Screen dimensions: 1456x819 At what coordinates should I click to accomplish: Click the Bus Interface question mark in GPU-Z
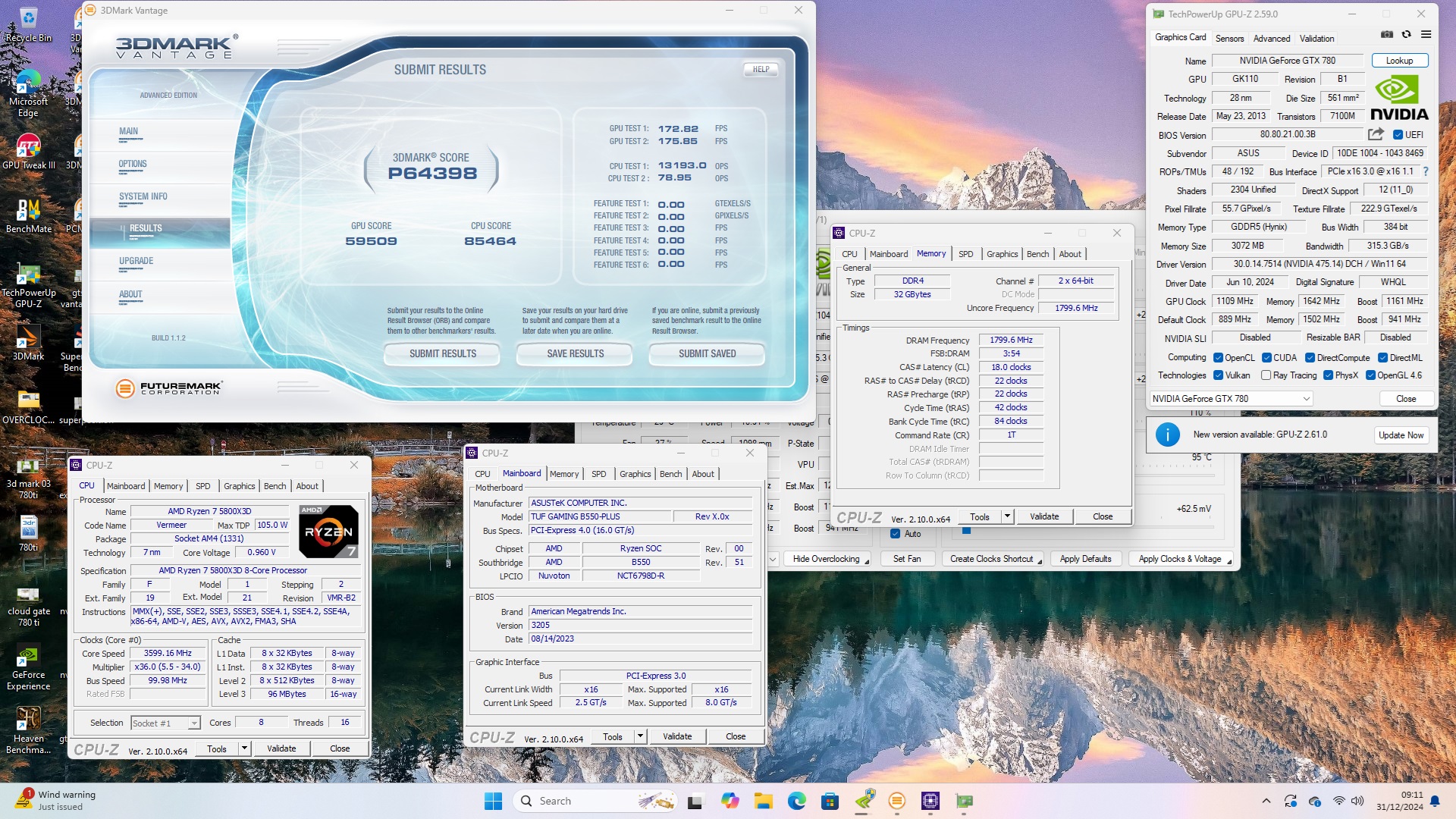(1426, 171)
